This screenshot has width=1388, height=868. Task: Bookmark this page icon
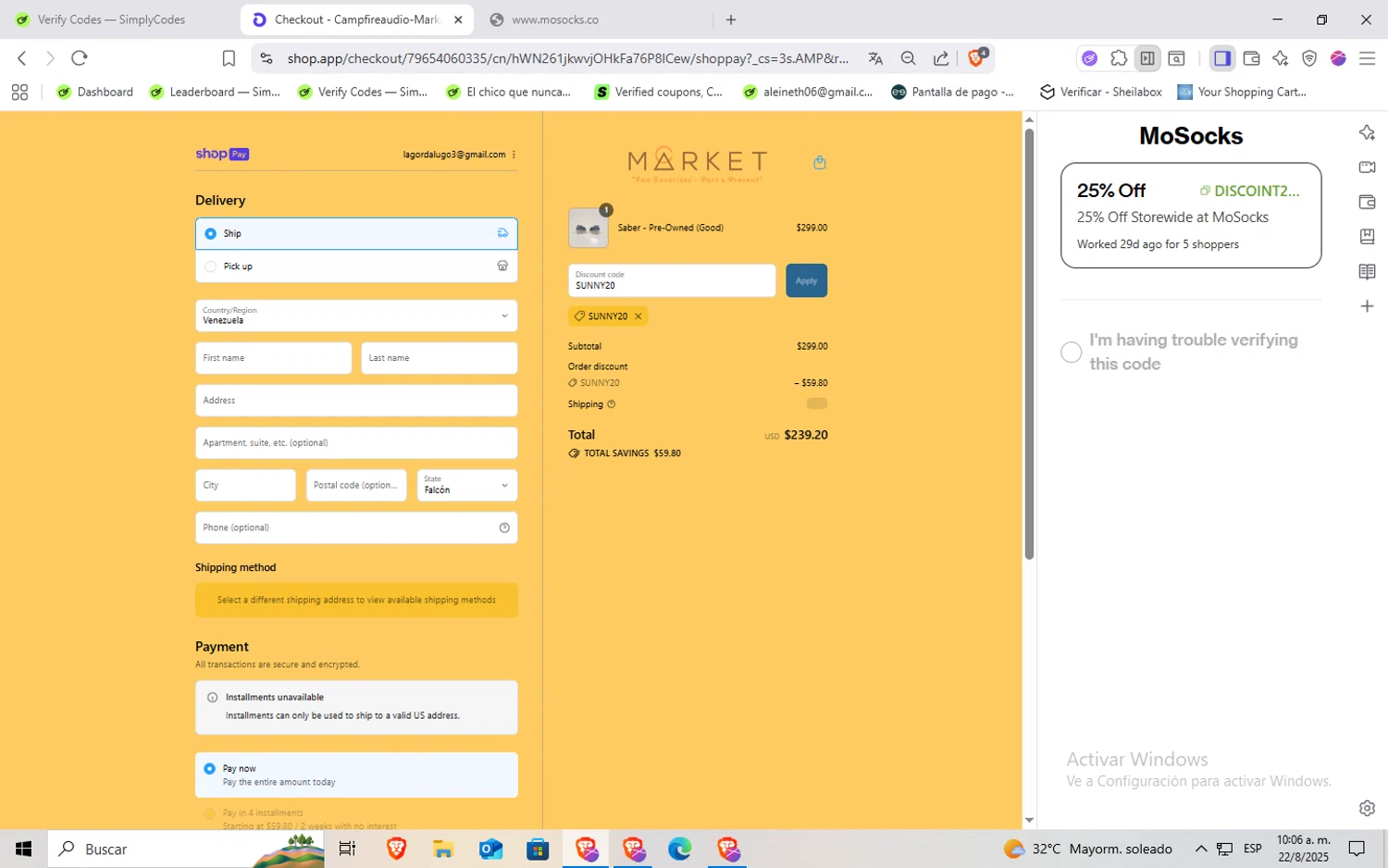click(229, 58)
